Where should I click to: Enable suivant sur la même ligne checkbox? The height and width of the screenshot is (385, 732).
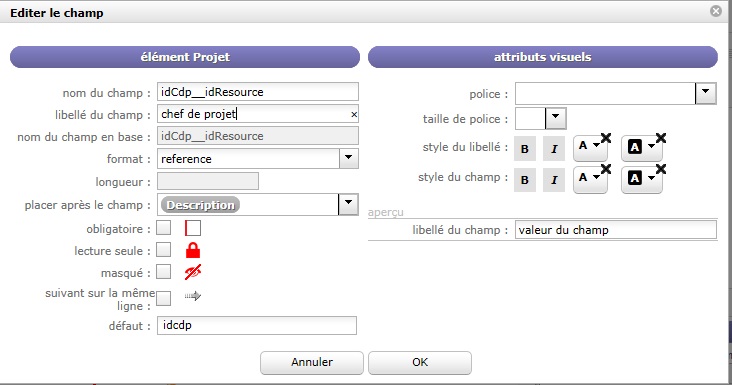(x=163, y=298)
